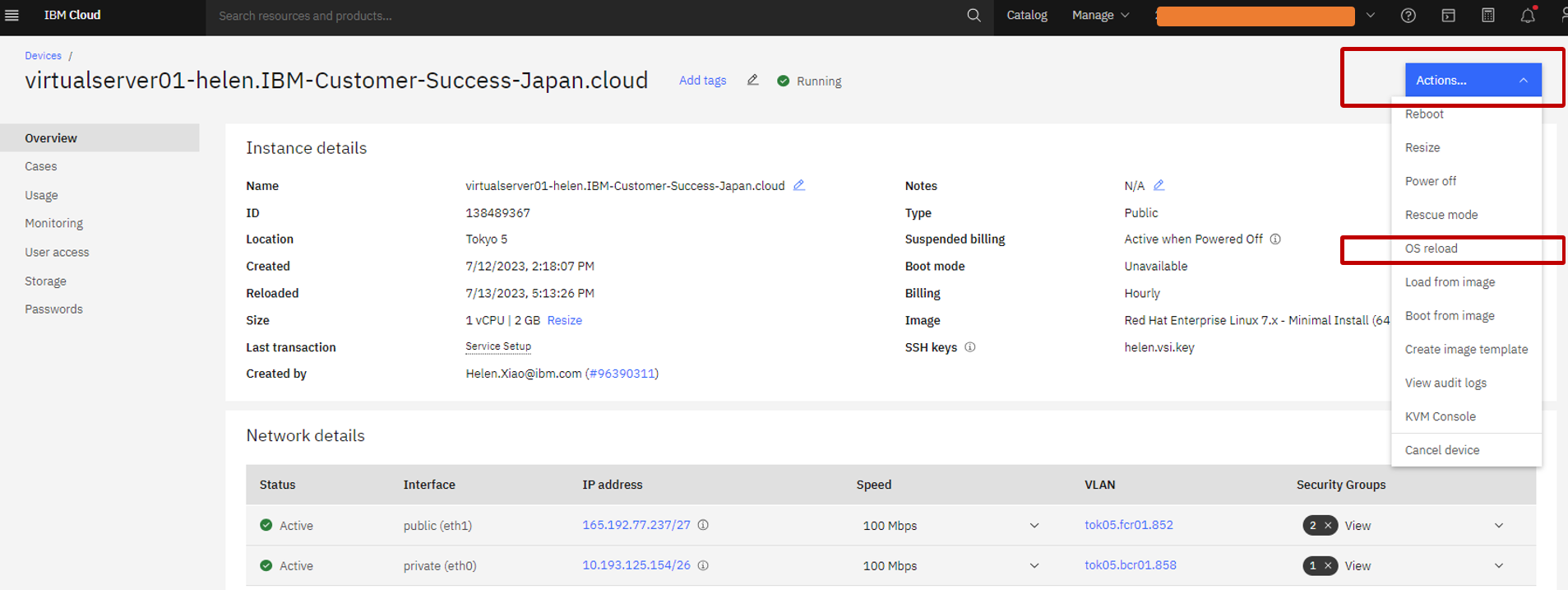Screen dimensions: 1568x590
Task: Open VLAN tok05.fcr01.852 link
Action: pyautogui.click(x=1128, y=525)
